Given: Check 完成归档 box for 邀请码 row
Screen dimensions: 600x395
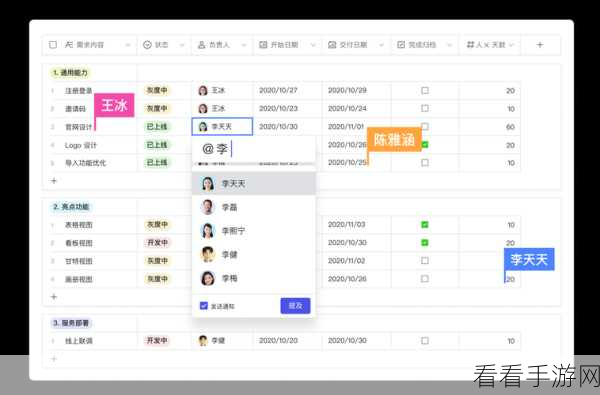Looking at the screenshot, I should [425, 109].
